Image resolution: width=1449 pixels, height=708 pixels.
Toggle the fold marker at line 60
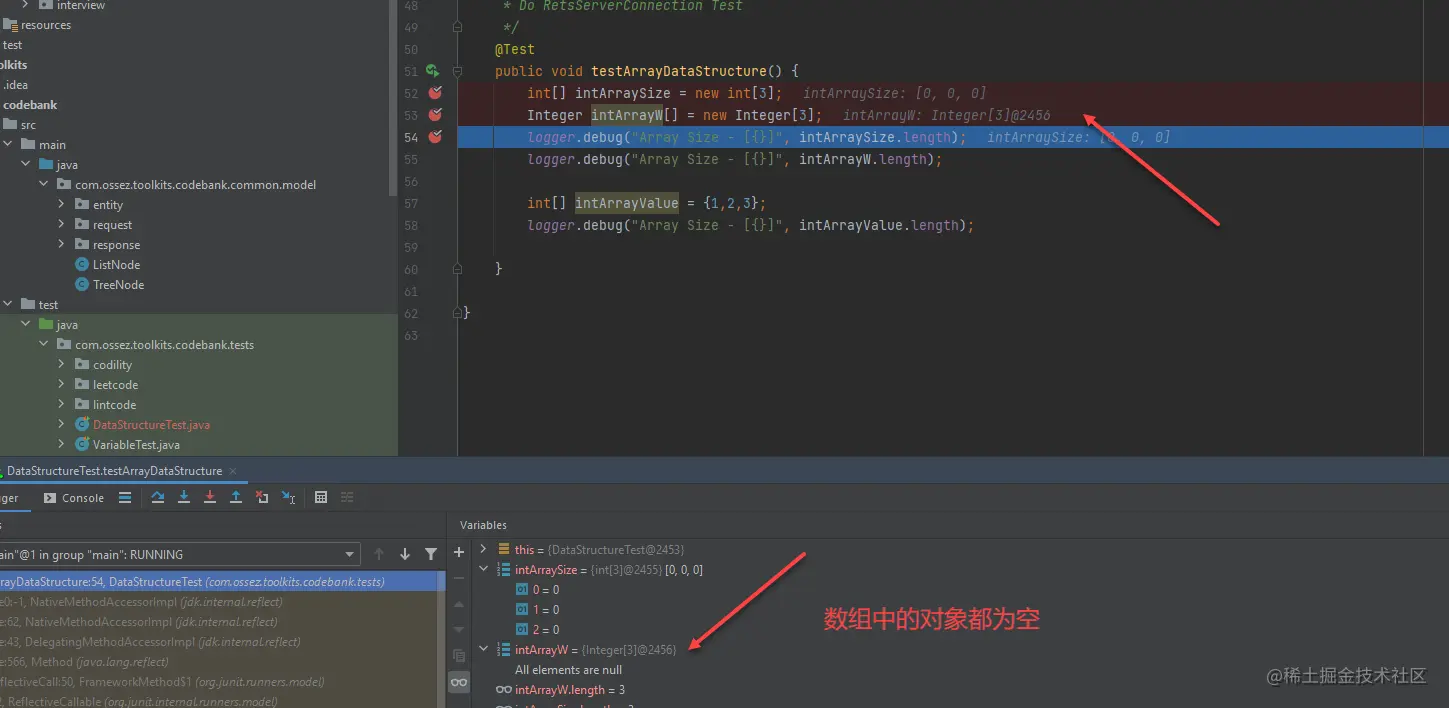coord(457,269)
